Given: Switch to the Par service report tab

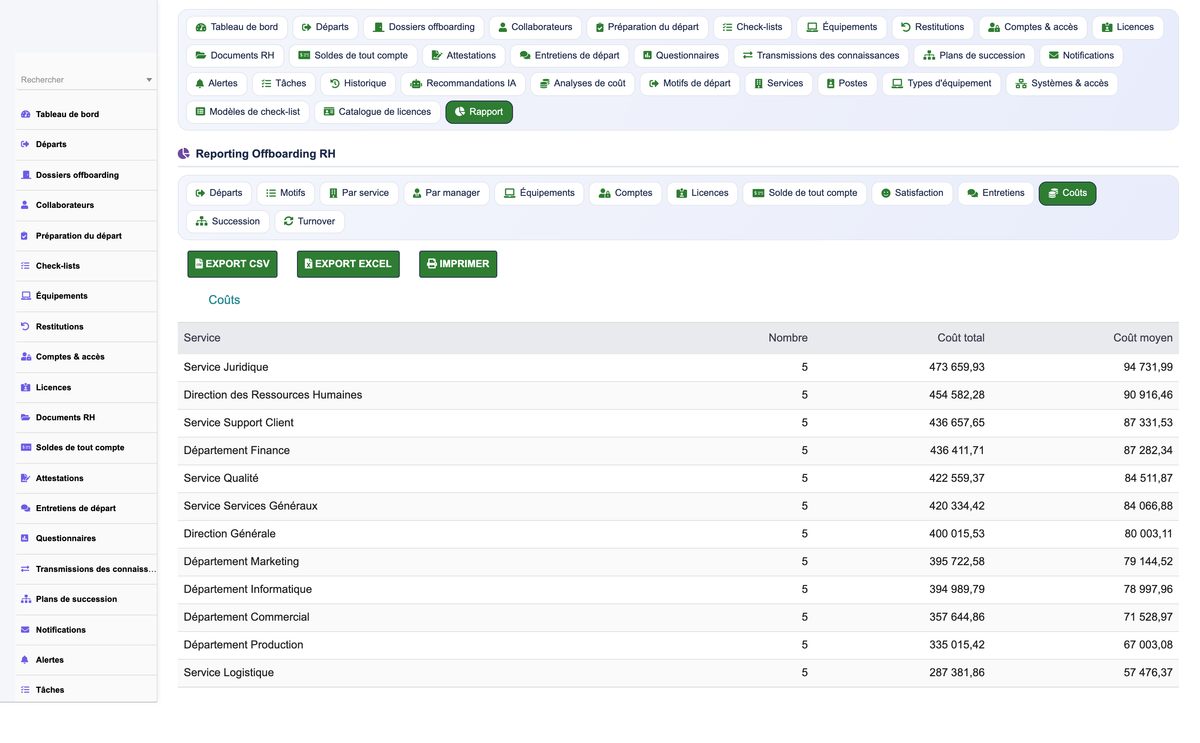Looking at the screenshot, I should coord(359,193).
